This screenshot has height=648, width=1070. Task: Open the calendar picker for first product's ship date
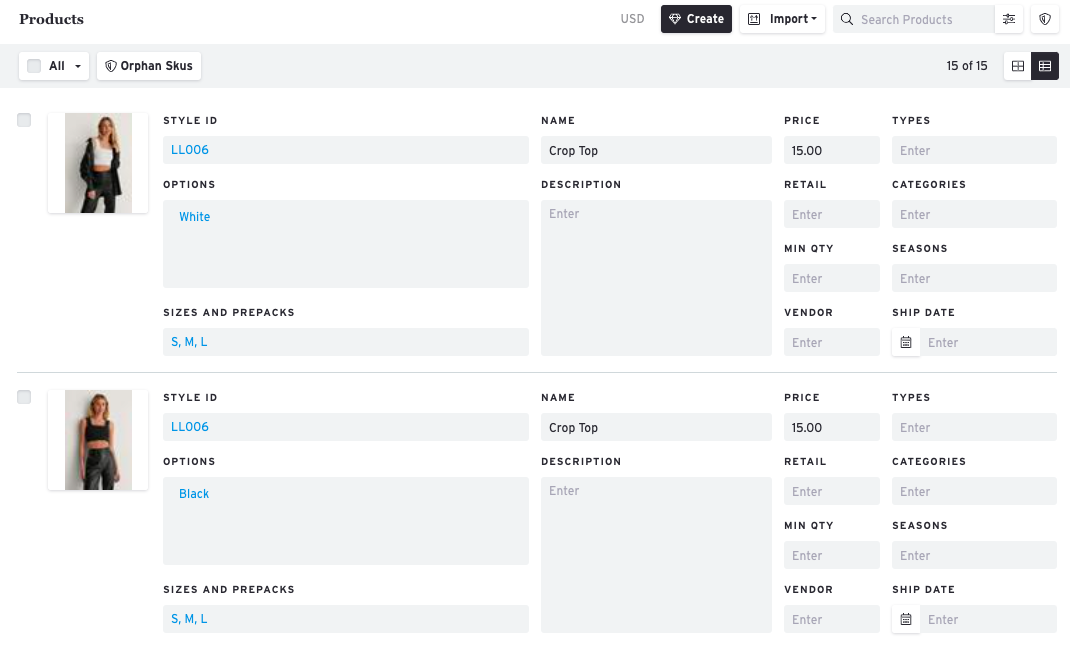point(906,342)
